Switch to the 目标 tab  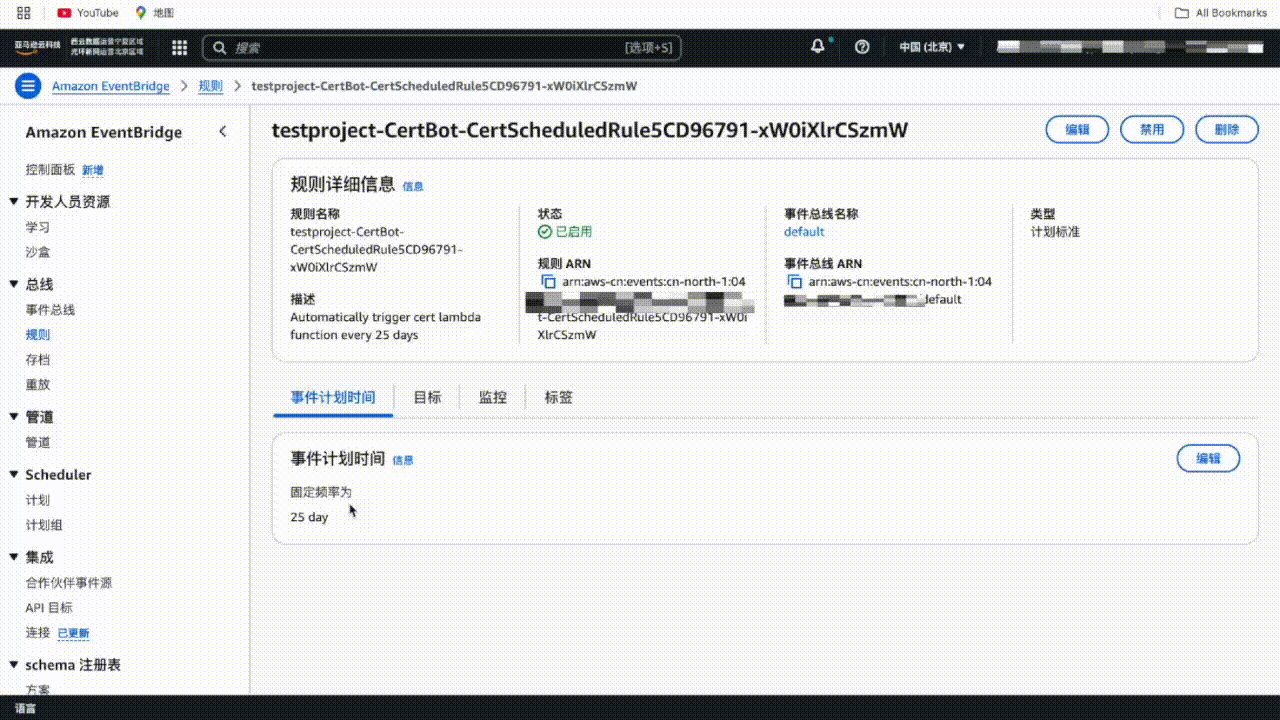(427, 397)
